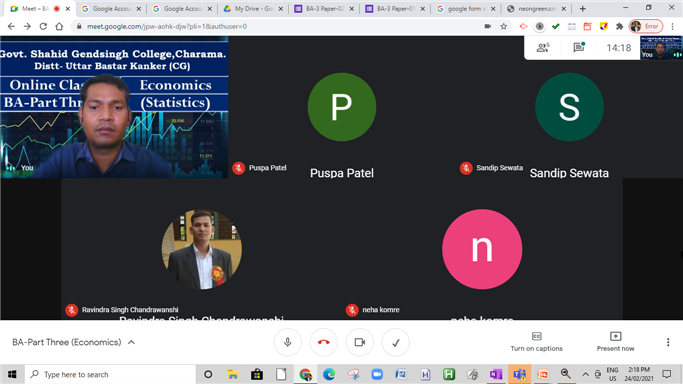Image resolution: width=683 pixels, height=384 pixels.
Task: Click the grid view extension icon
Action: click(x=571, y=27)
